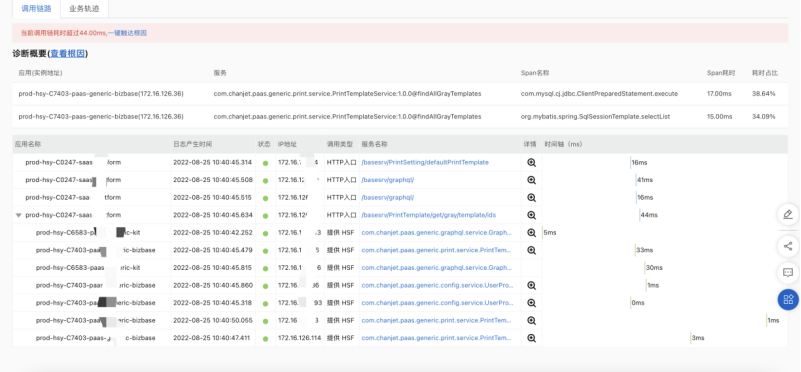Click timestamp 2022-08-25 10:40:42.252
The height and width of the screenshot is (372, 801).
coord(213,232)
